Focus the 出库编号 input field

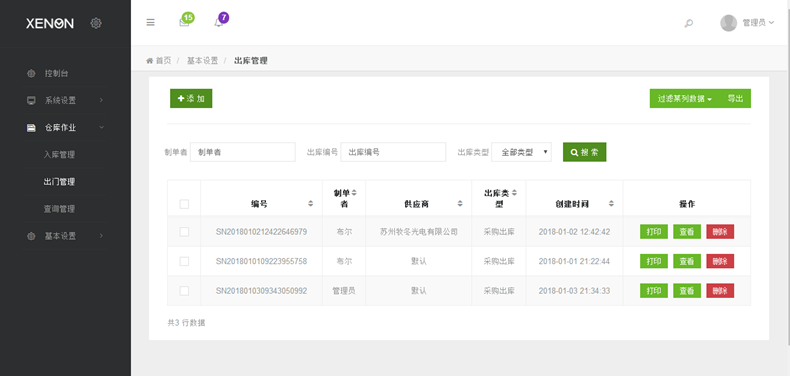click(x=393, y=152)
